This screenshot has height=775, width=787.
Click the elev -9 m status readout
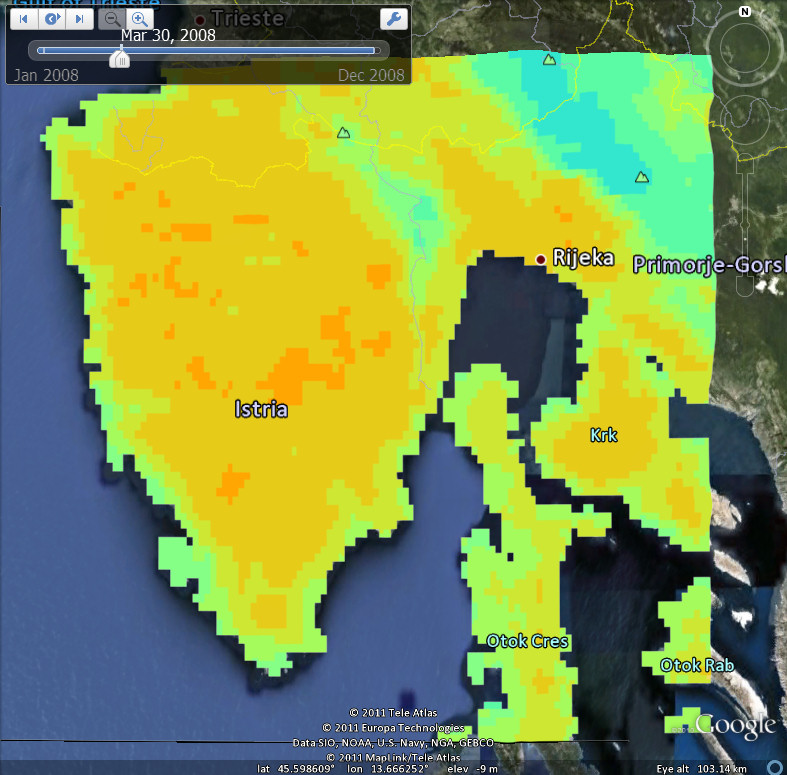472,769
